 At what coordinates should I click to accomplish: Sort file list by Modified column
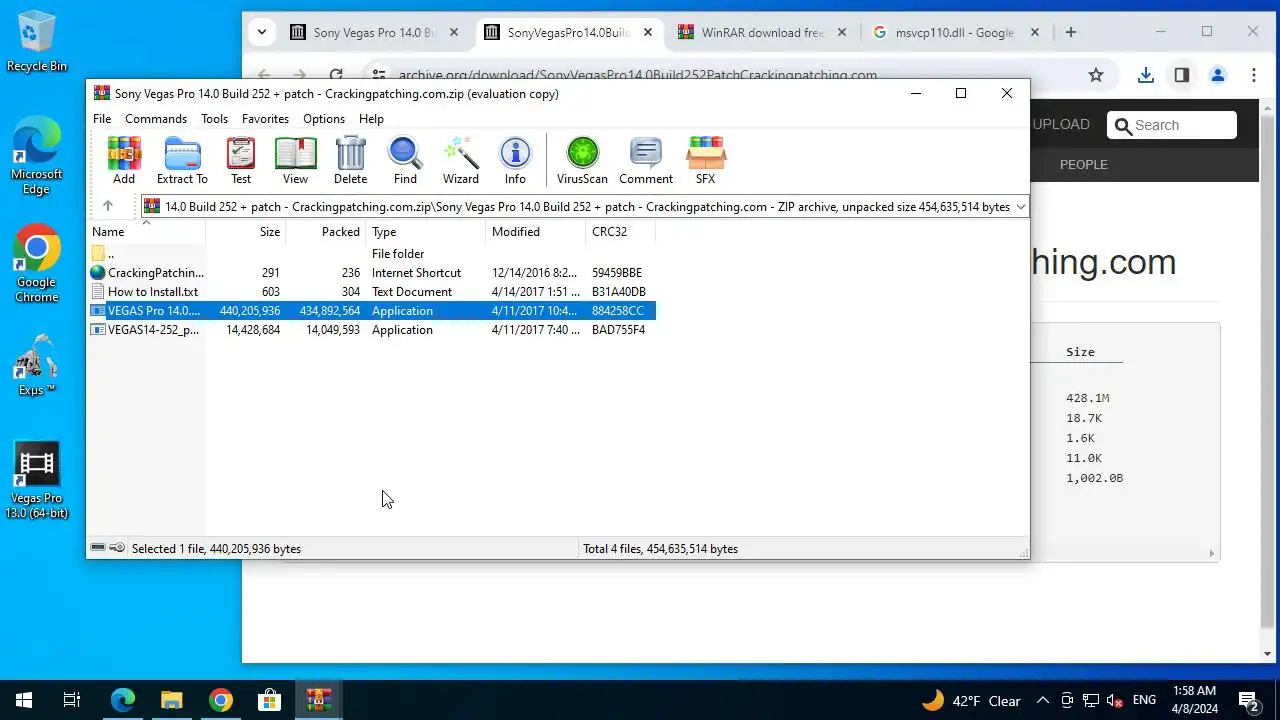pos(536,232)
